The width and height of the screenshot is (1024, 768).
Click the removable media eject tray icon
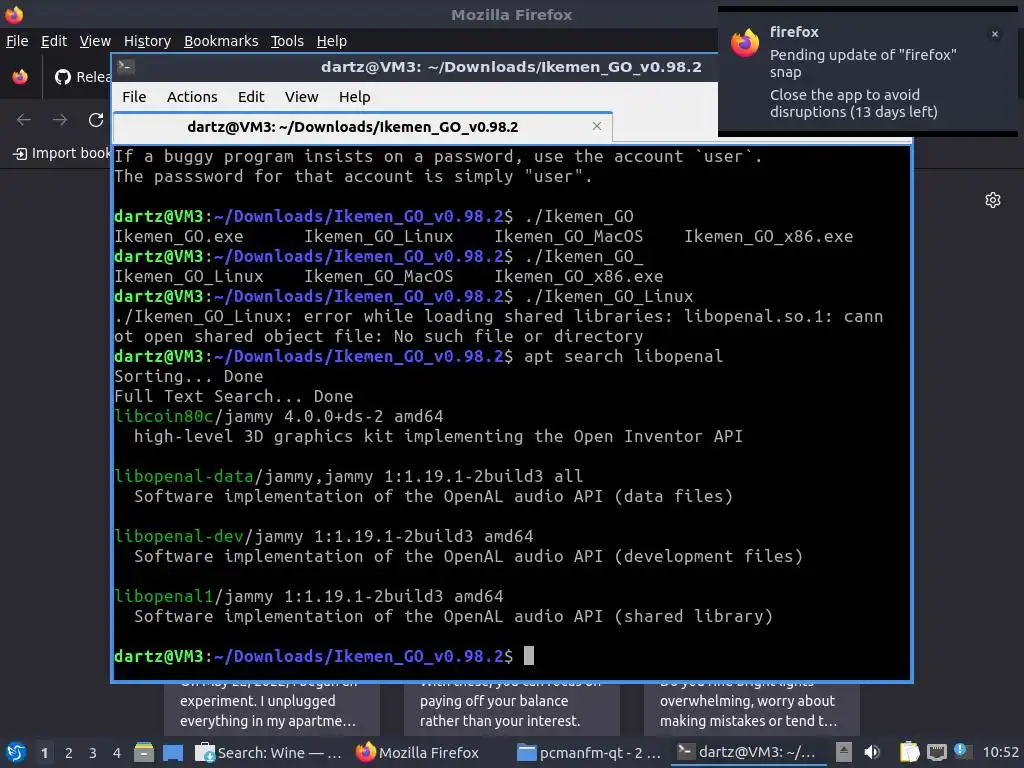[844, 752]
